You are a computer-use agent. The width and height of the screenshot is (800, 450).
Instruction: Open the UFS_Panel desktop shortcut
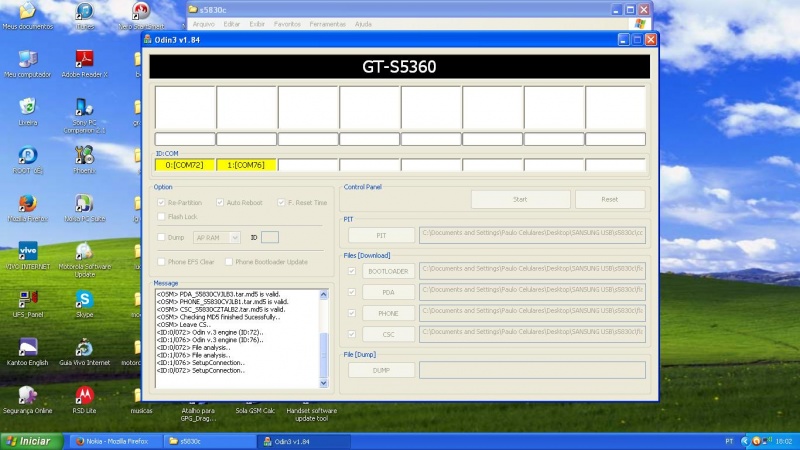click(28, 304)
